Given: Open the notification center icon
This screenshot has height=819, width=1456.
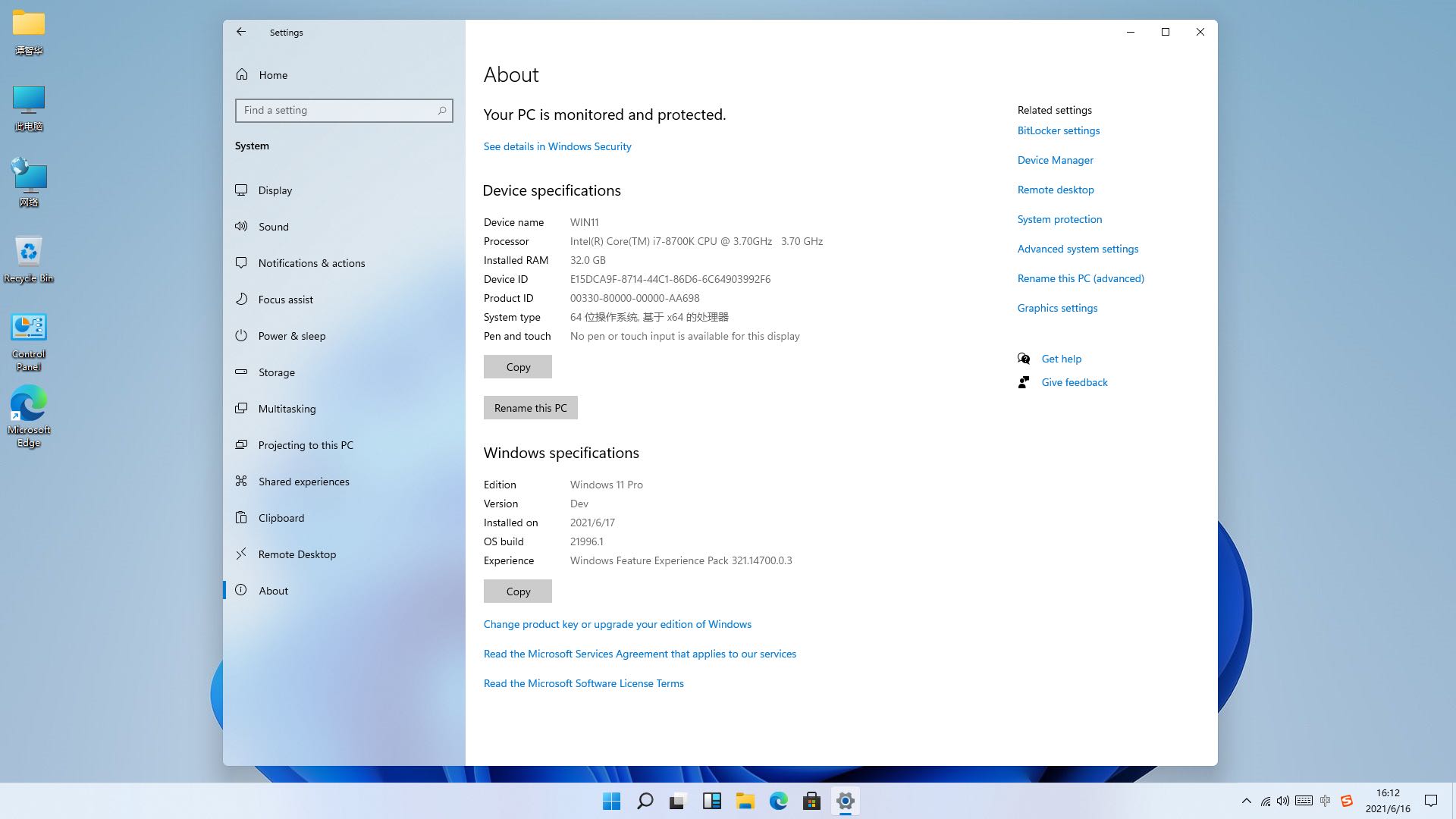Looking at the screenshot, I should coord(1431,801).
